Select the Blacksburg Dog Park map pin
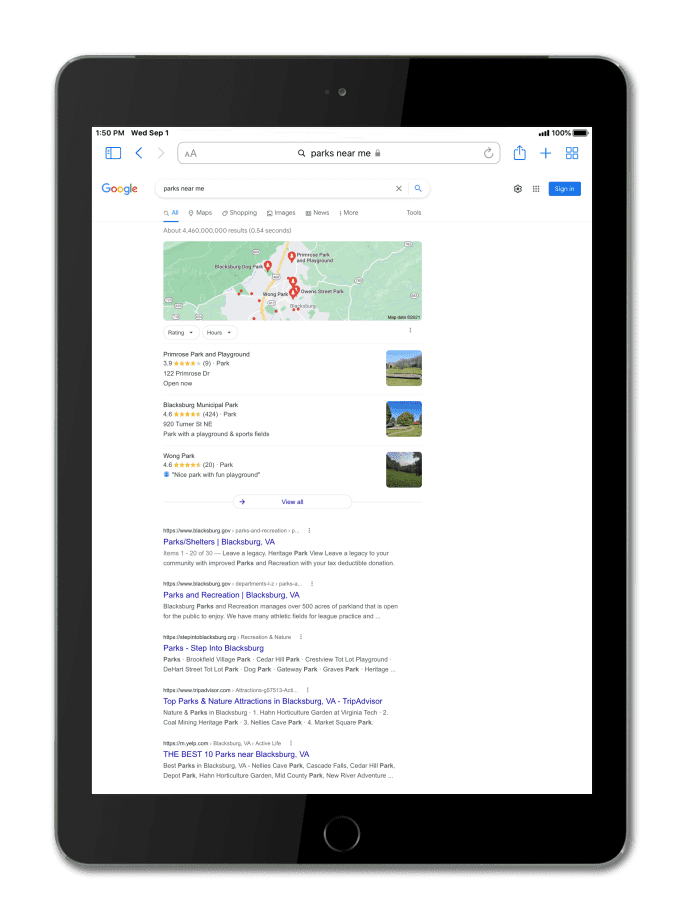684x921 pixels. (268, 266)
